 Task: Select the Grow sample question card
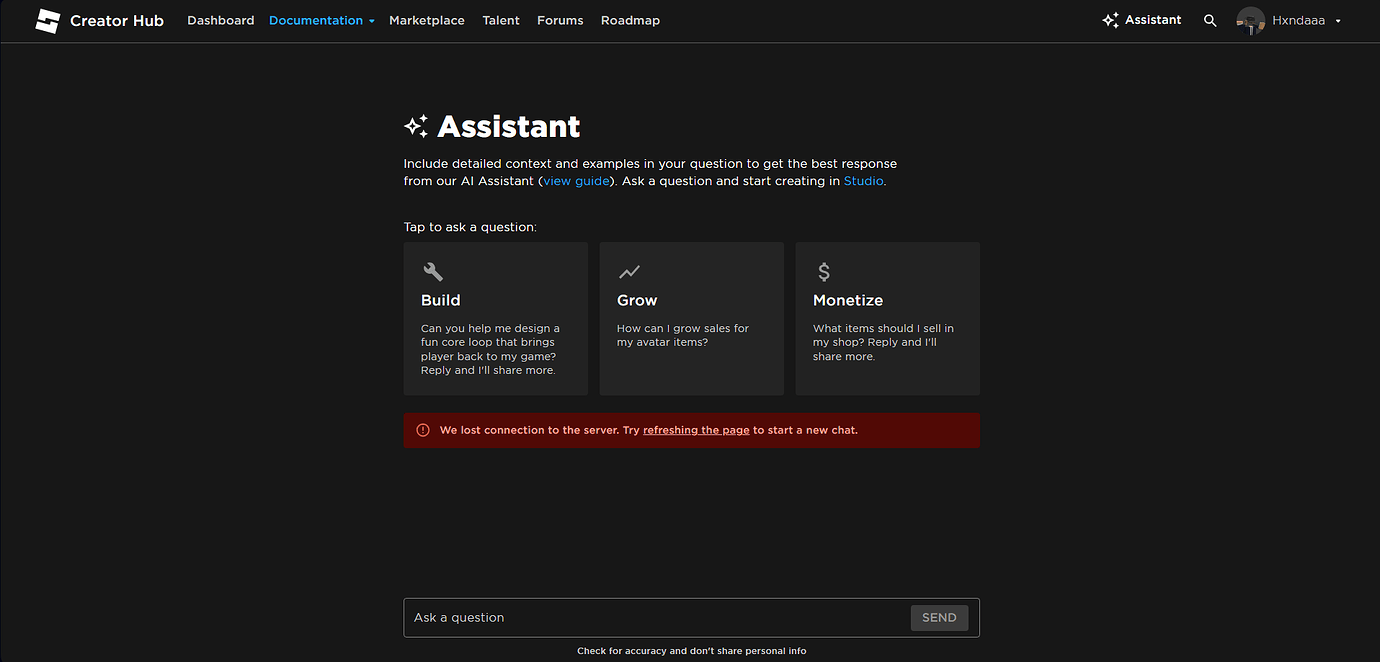(x=691, y=318)
